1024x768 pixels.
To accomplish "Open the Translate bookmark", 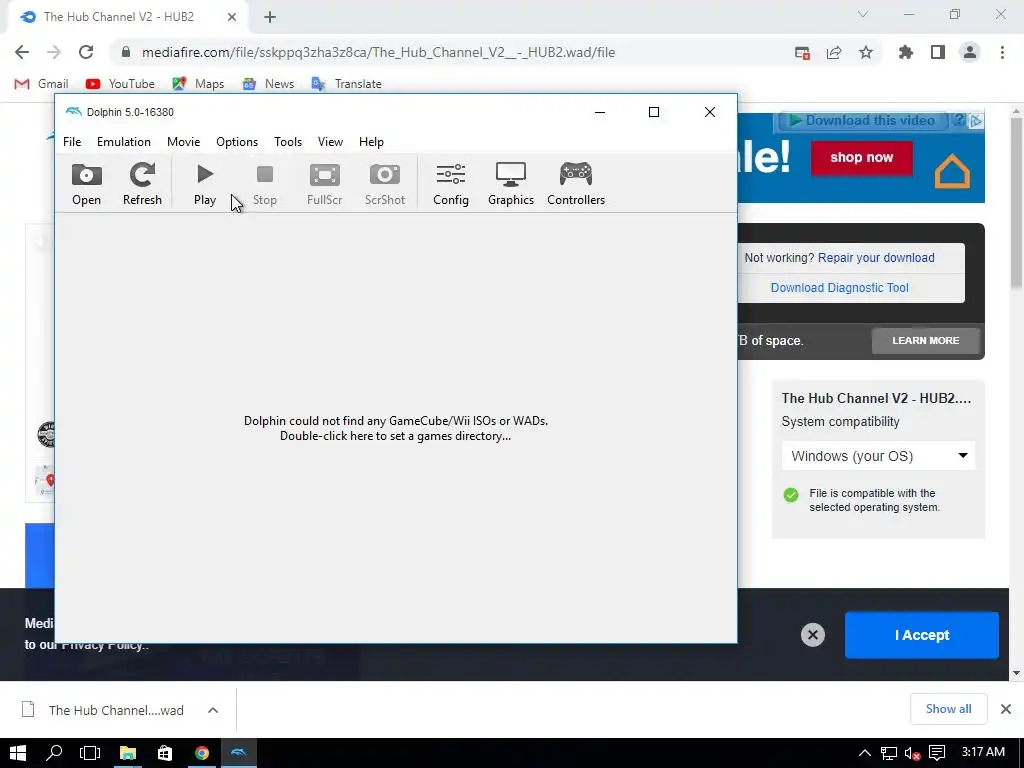I will tap(347, 84).
